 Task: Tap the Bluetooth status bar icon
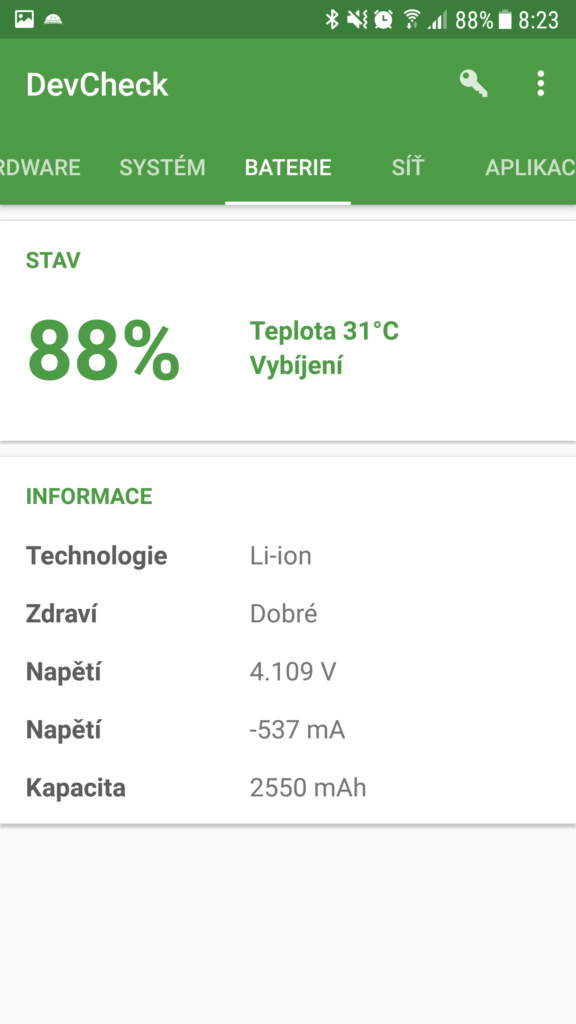[332, 20]
